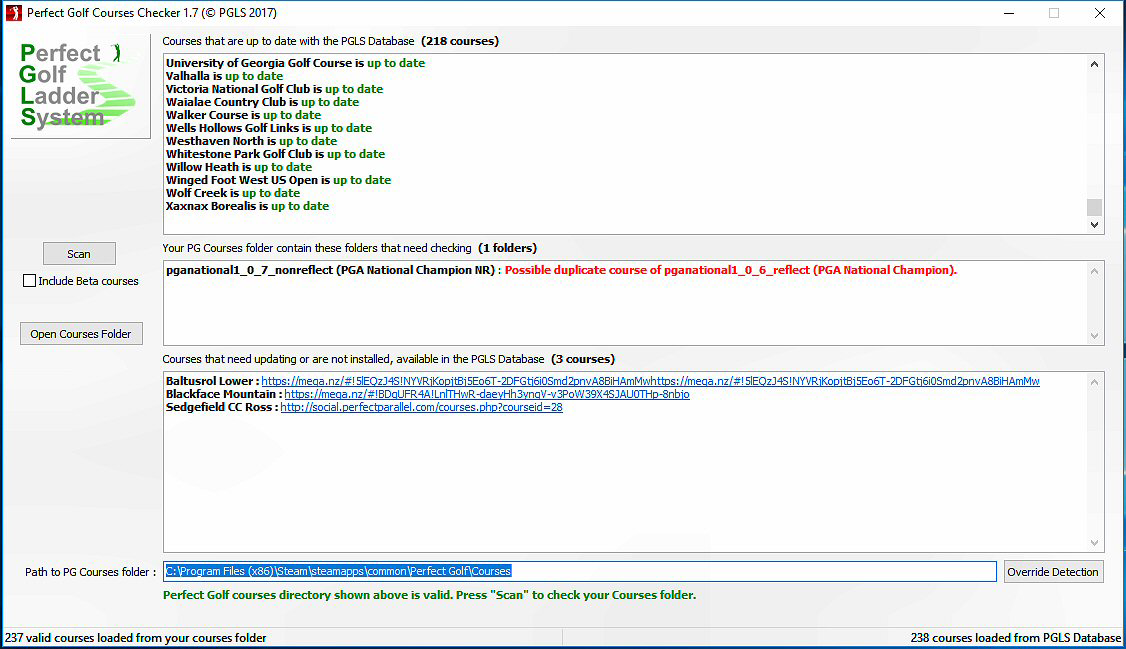Maximize the Perfect Golf Courses Checker window
Screen dimensions: 1126x649
(1053, 13)
